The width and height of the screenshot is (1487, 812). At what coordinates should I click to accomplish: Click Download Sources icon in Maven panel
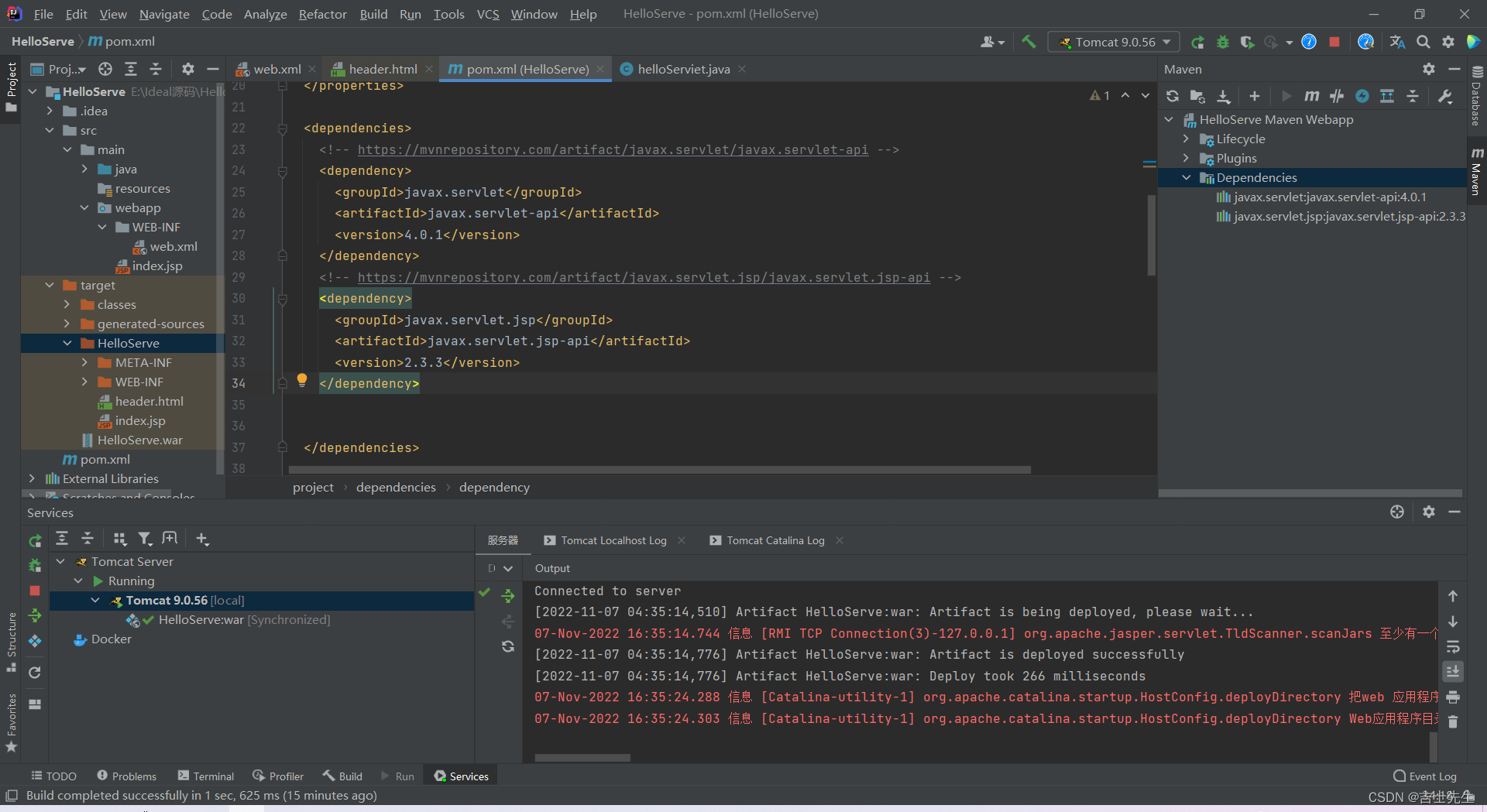[1224, 96]
